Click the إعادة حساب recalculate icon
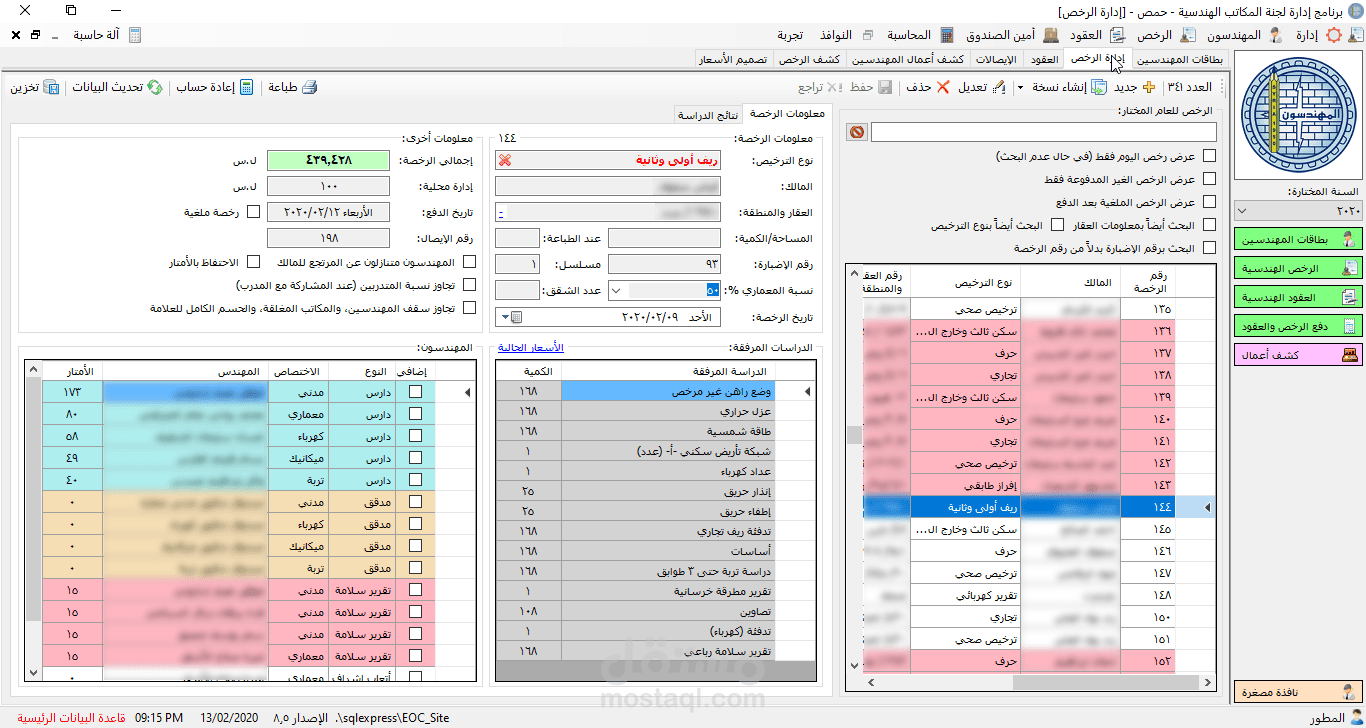Screen dimensions: 1366x728 [x=246, y=87]
